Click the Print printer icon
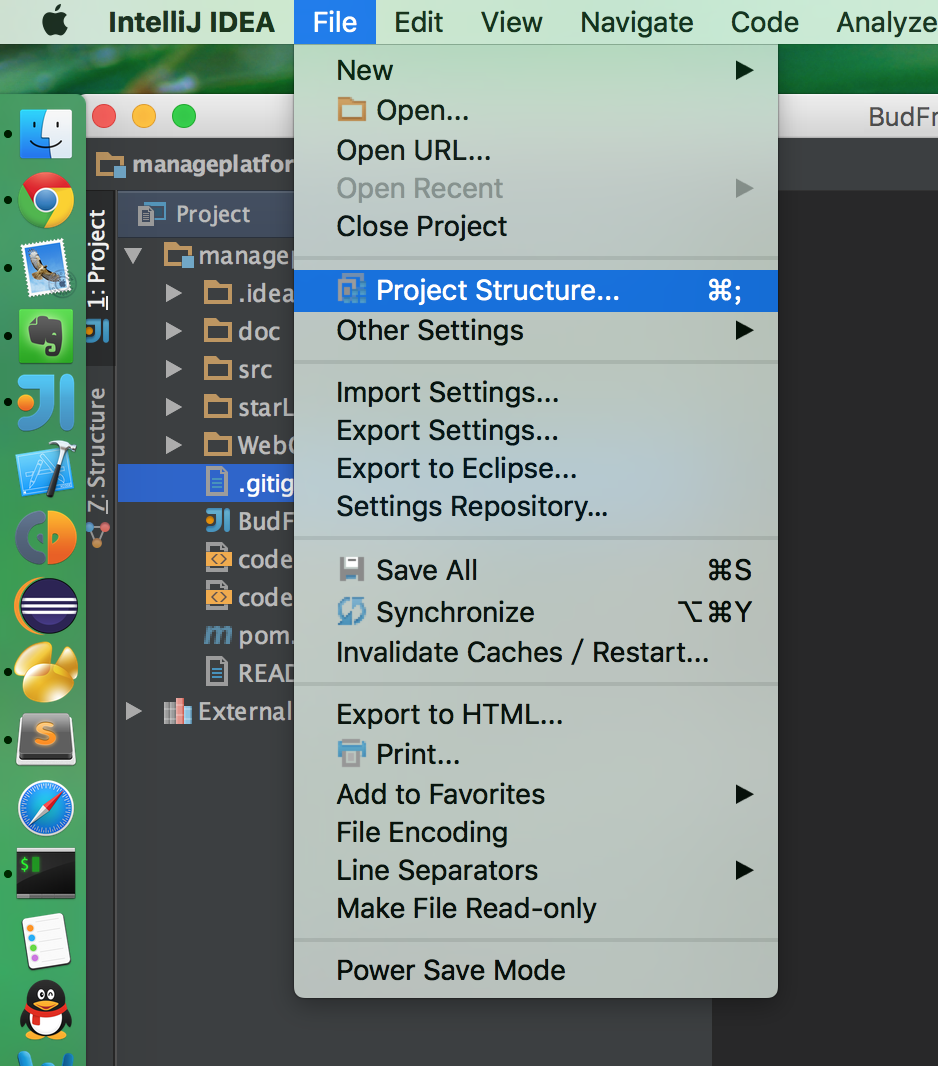 coord(351,753)
